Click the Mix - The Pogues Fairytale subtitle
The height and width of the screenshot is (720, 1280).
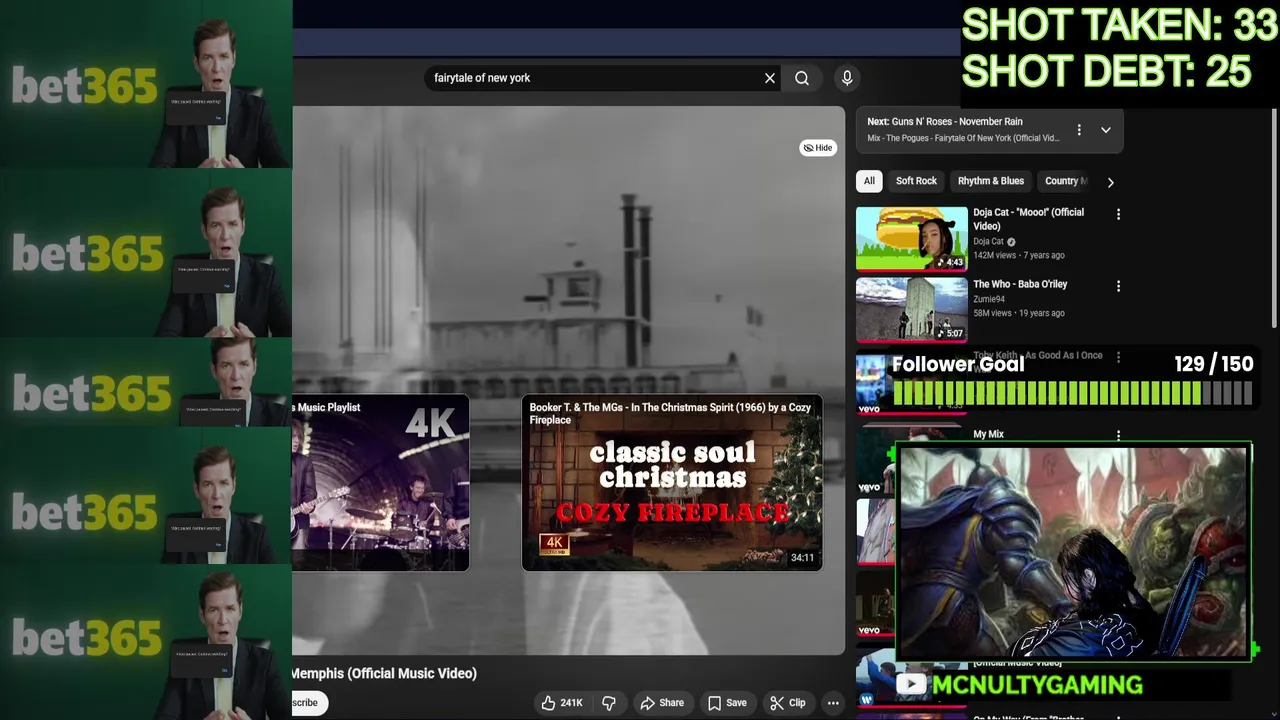tap(963, 138)
